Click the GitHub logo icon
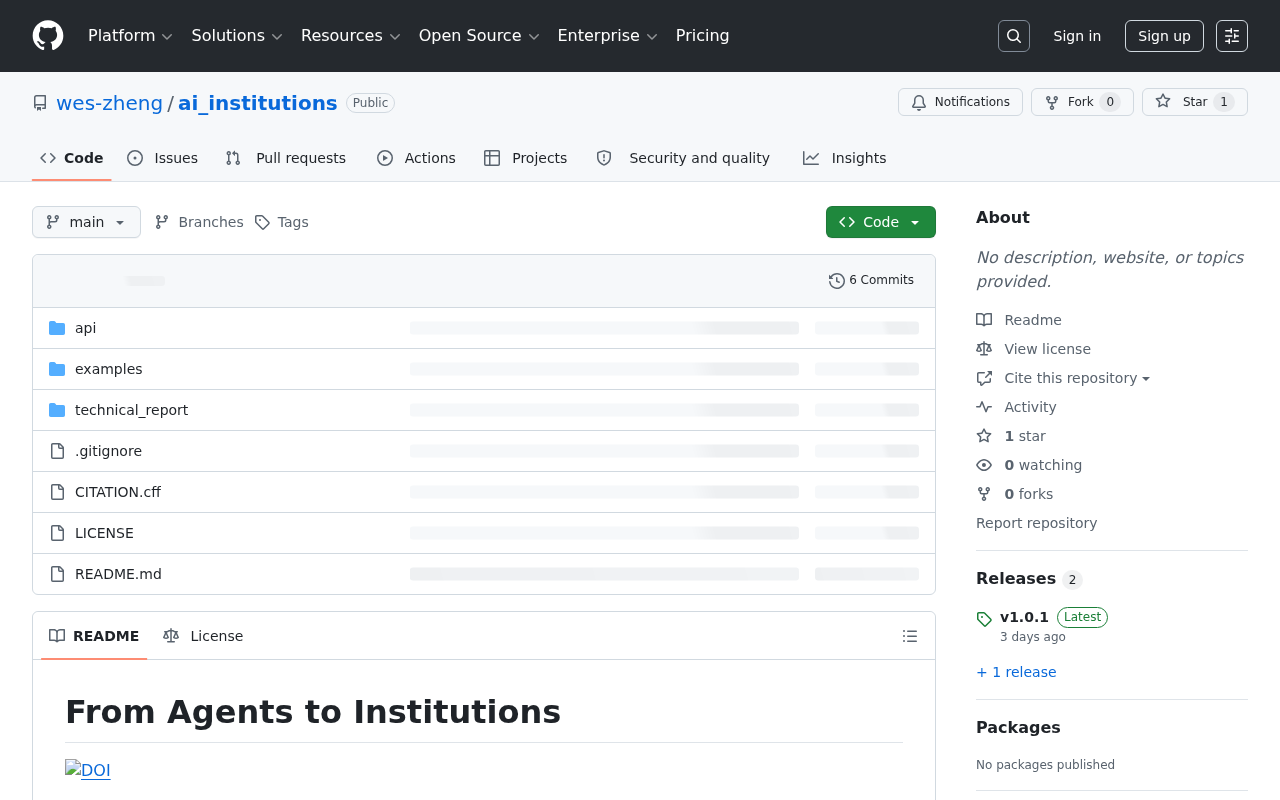 click(x=48, y=36)
